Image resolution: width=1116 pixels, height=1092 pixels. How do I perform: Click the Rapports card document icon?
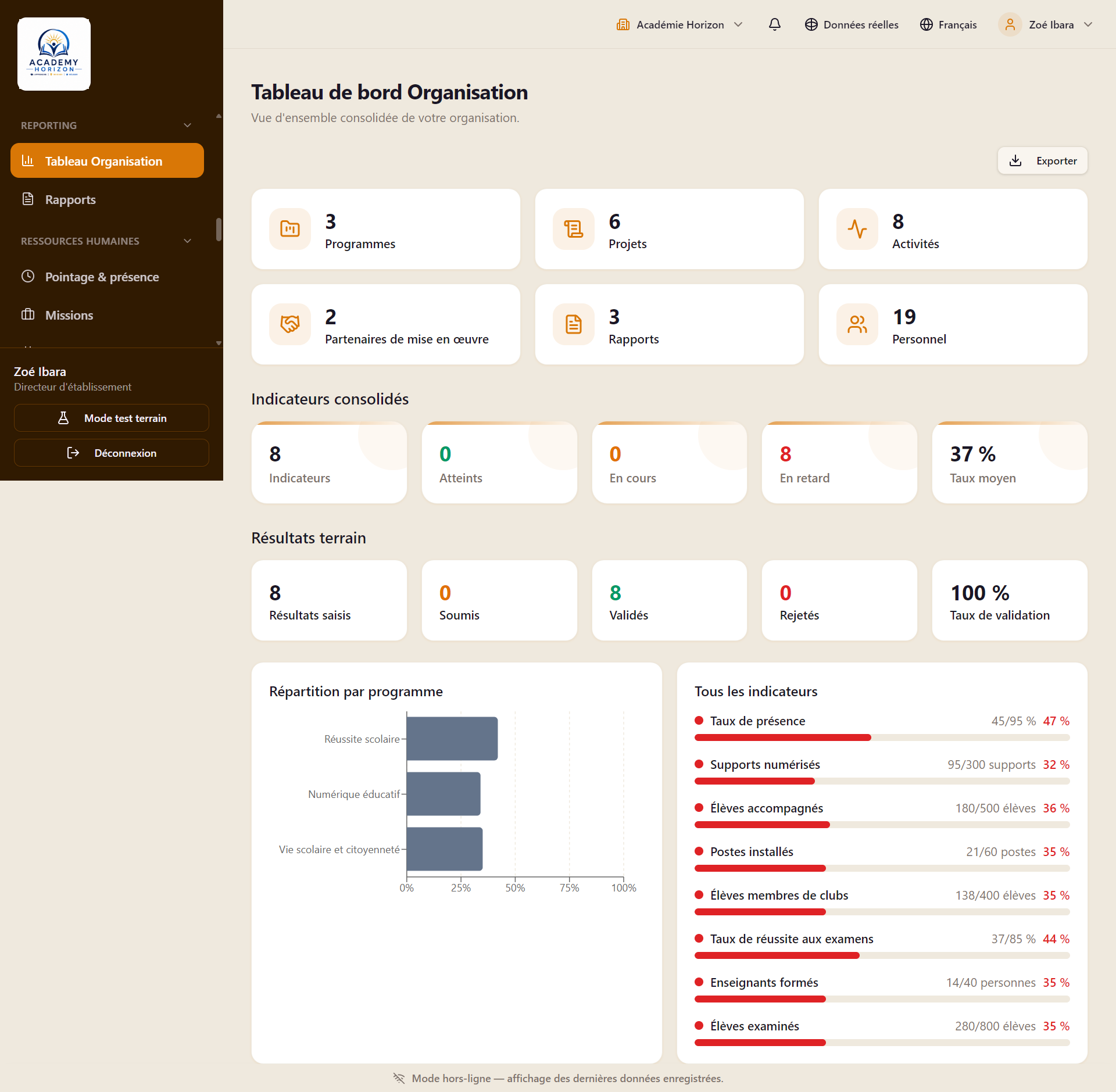(x=574, y=324)
